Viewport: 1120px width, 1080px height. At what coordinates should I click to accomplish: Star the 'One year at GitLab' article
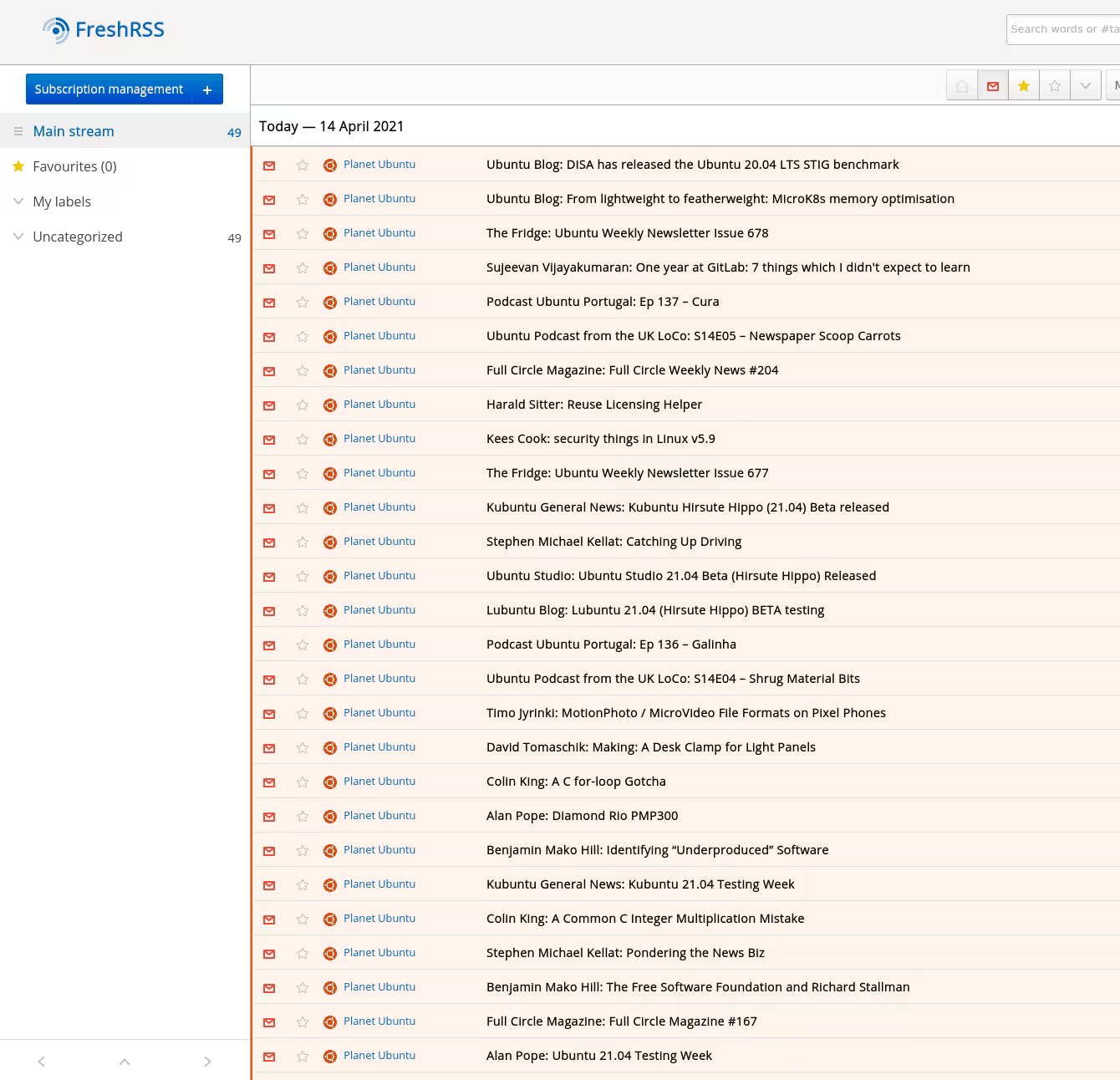pyautogui.click(x=303, y=268)
